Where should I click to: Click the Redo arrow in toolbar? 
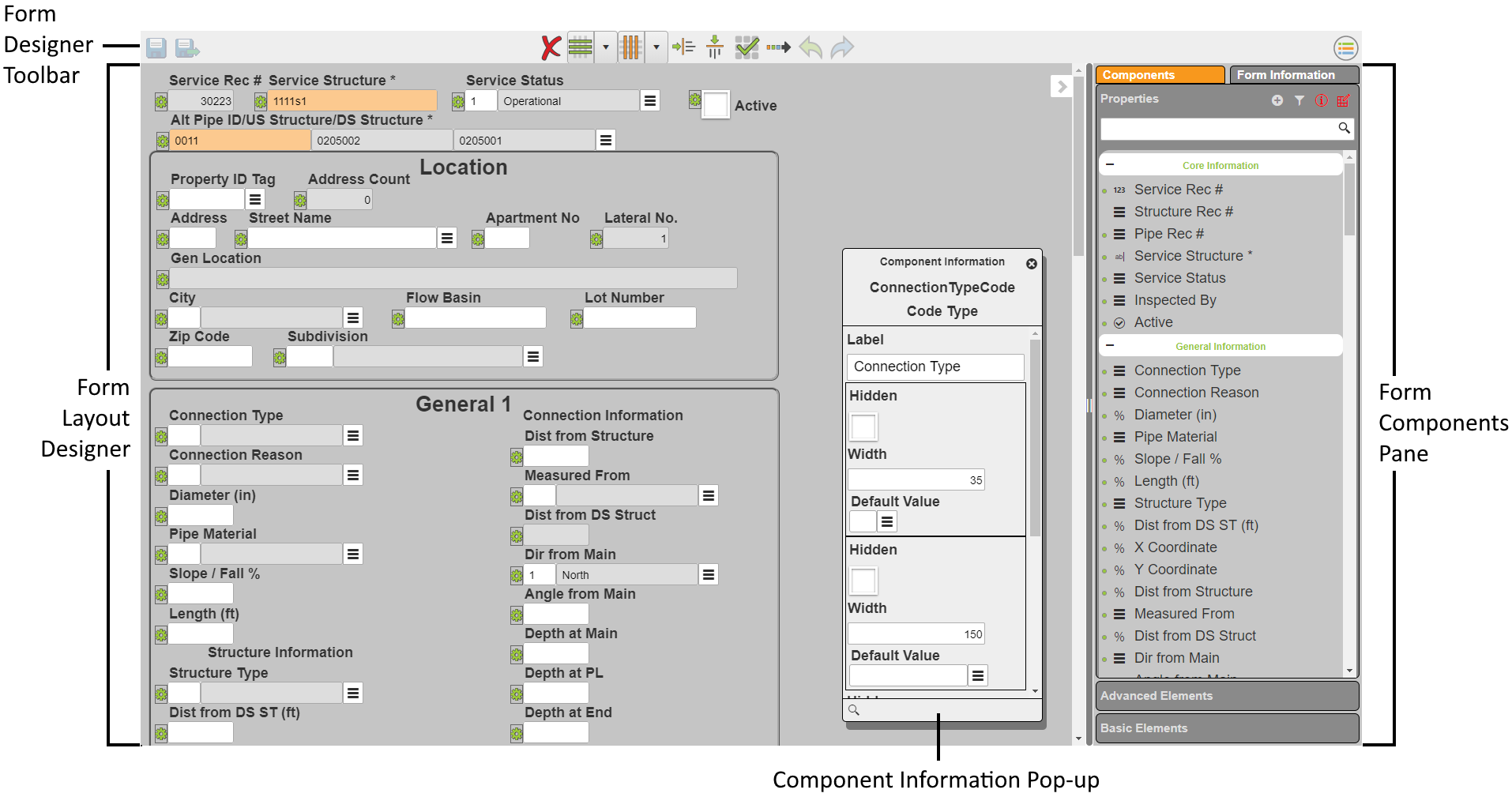point(842,47)
